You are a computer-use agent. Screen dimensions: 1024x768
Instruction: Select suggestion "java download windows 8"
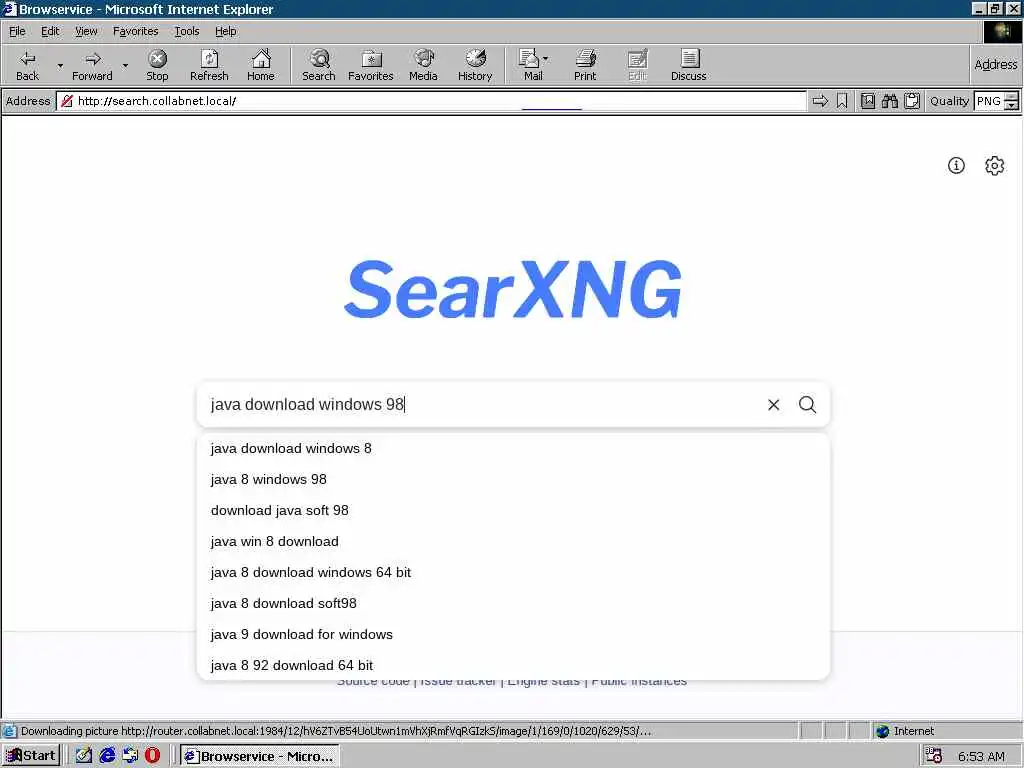click(x=513, y=449)
